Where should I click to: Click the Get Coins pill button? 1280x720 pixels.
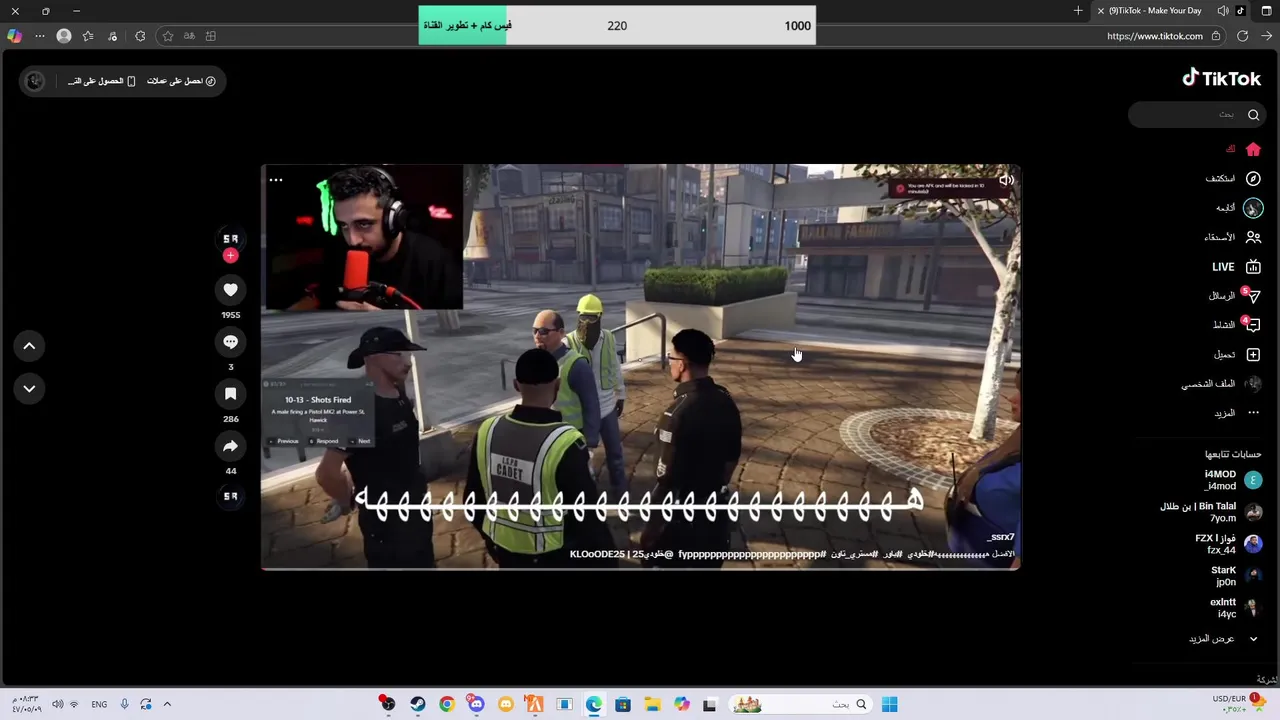point(181,81)
